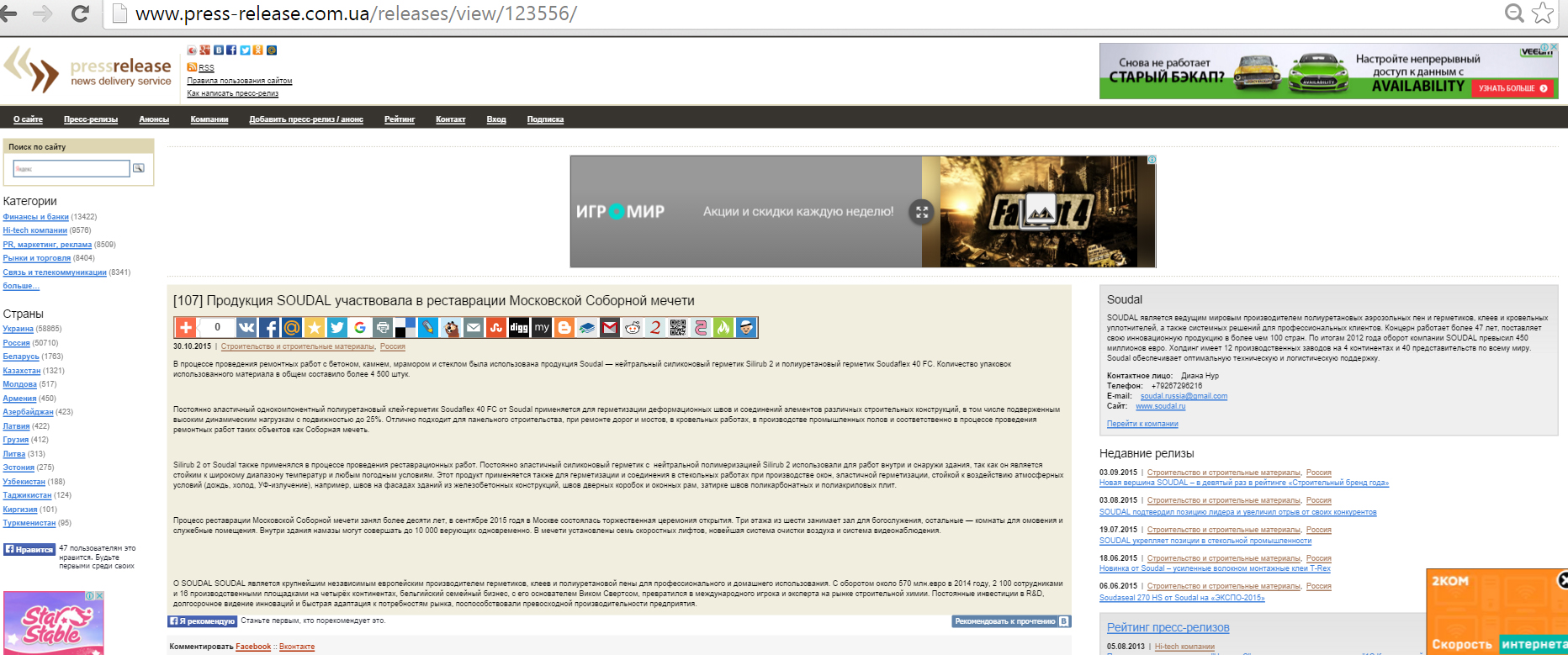Open the 'Рейтинг' navigation item

click(x=400, y=119)
